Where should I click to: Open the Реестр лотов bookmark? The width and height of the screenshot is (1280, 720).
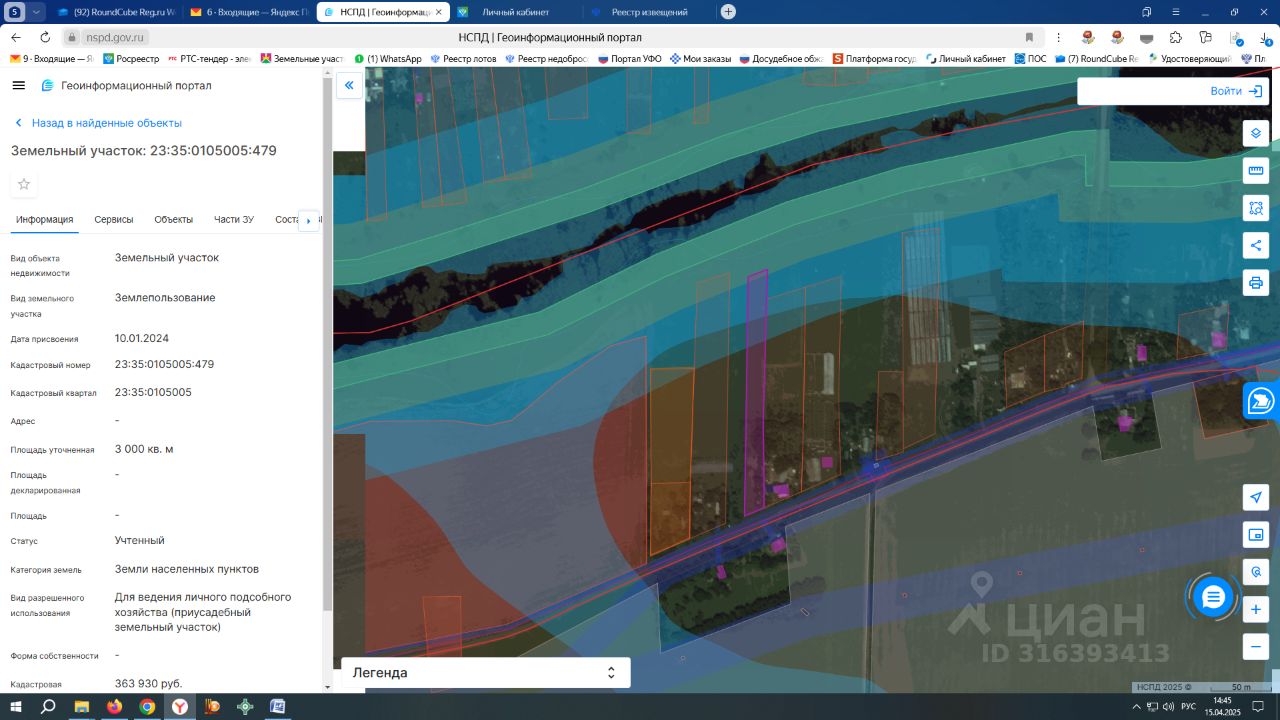click(x=463, y=59)
